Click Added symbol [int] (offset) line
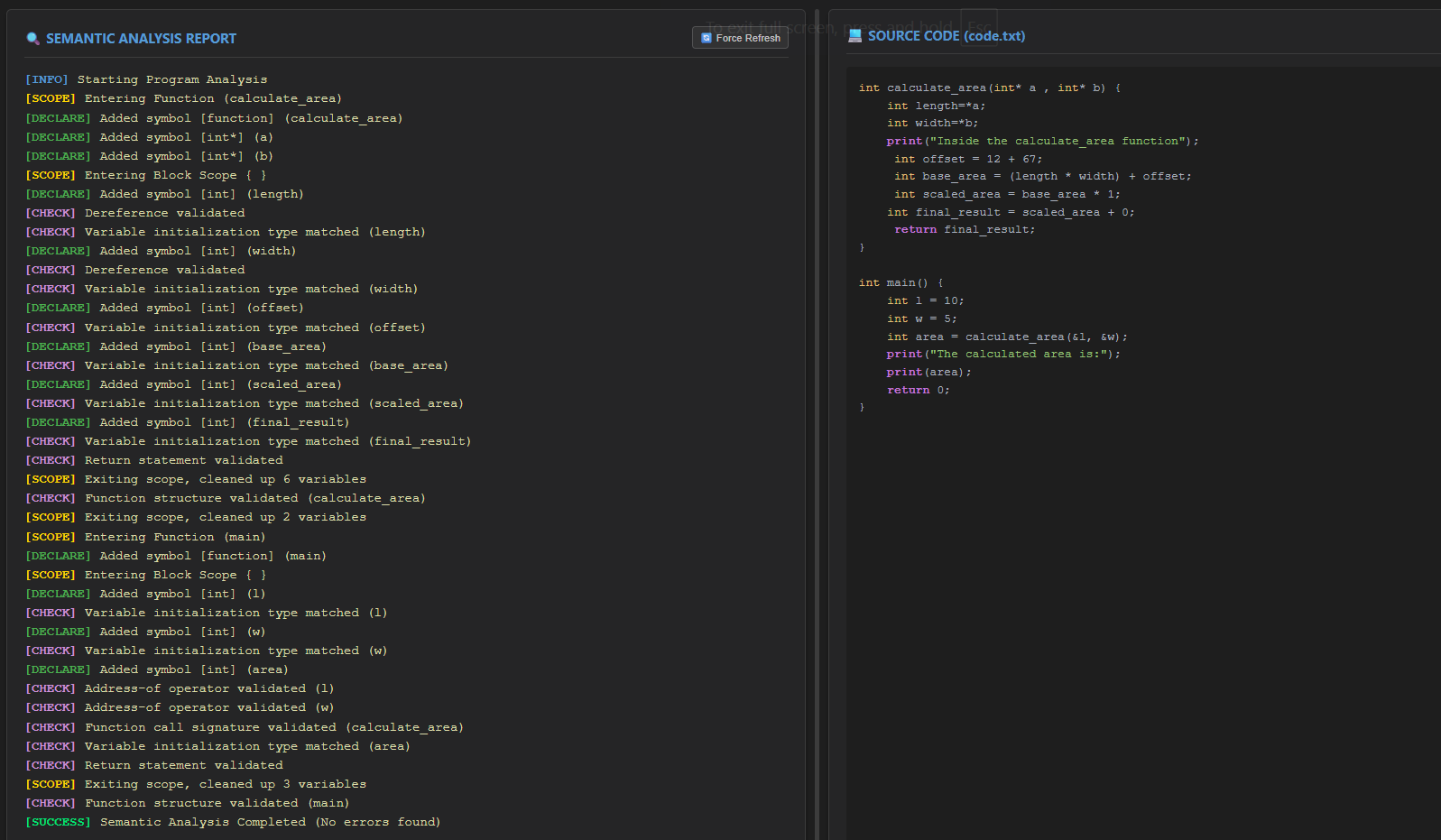The image size is (1441, 840). tap(164, 308)
